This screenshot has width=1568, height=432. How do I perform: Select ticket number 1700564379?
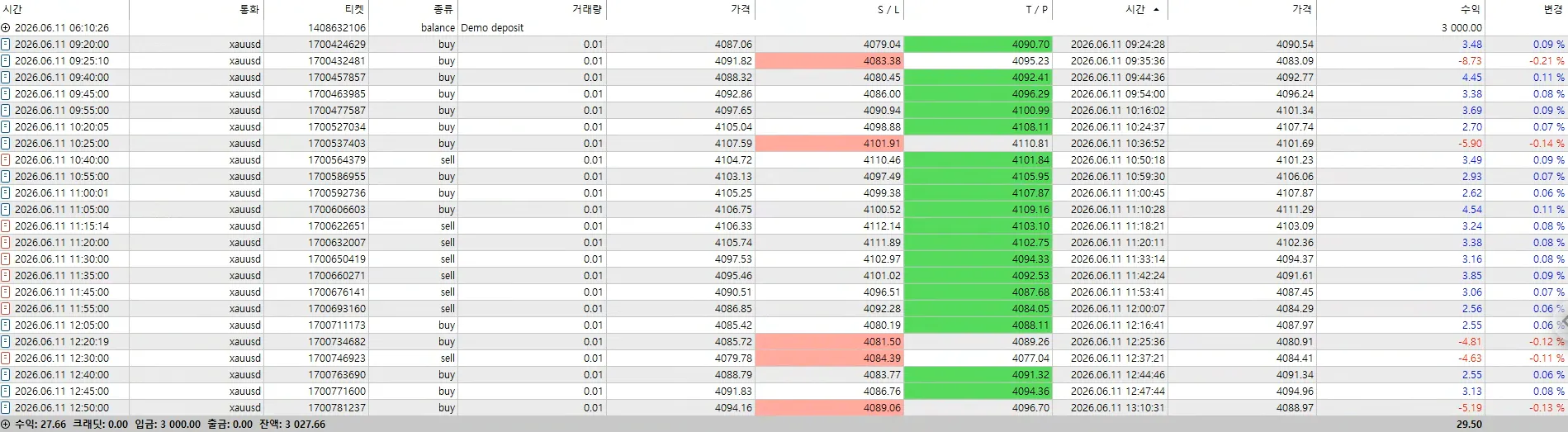(337, 159)
